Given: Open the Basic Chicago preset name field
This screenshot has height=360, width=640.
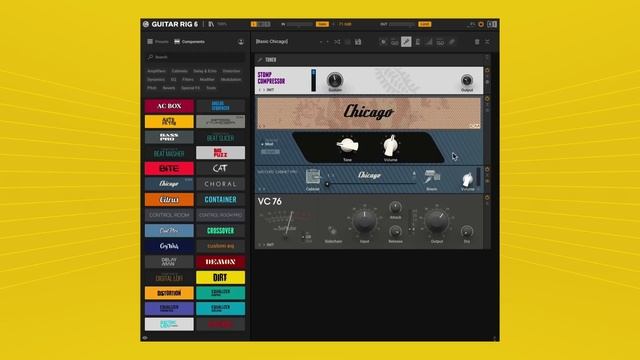Looking at the screenshot, I should coord(272,42).
